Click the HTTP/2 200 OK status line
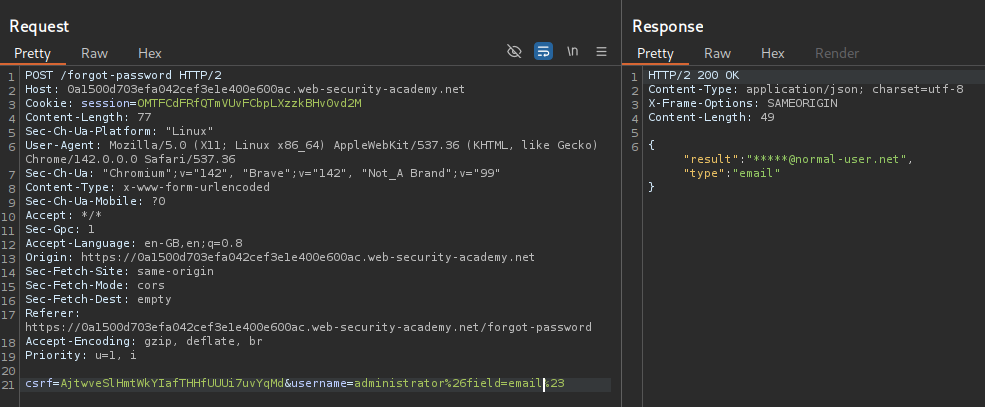The height and width of the screenshot is (407, 985). [692, 75]
